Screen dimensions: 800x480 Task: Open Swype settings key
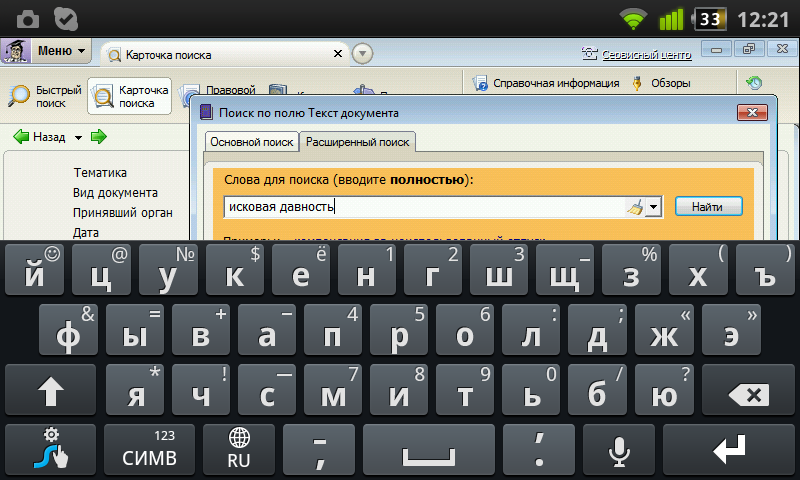[51, 449]
